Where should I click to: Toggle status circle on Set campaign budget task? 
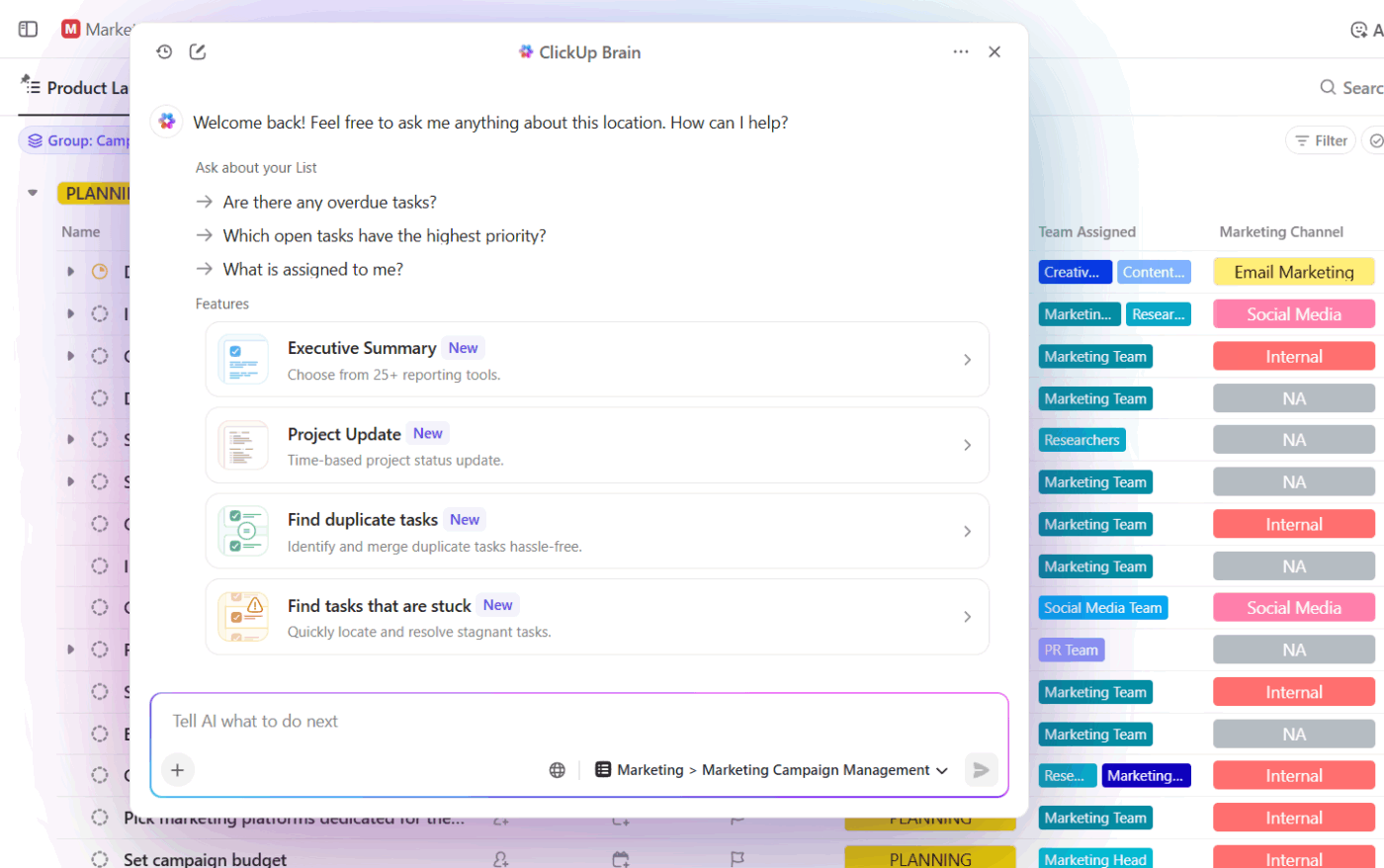(x=100, y=859)
